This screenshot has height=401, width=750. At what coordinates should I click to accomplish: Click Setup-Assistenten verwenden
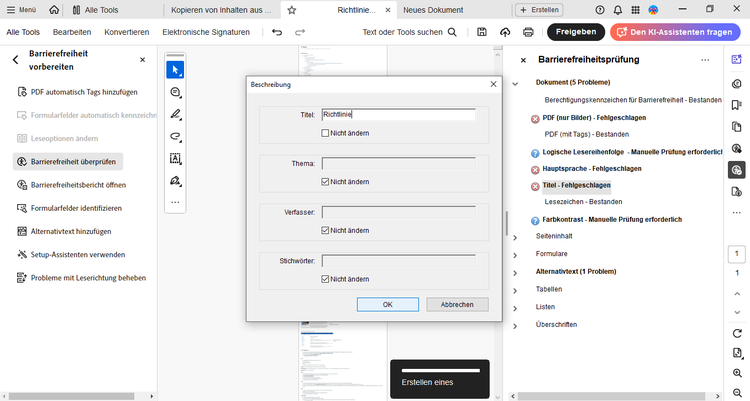71,255
